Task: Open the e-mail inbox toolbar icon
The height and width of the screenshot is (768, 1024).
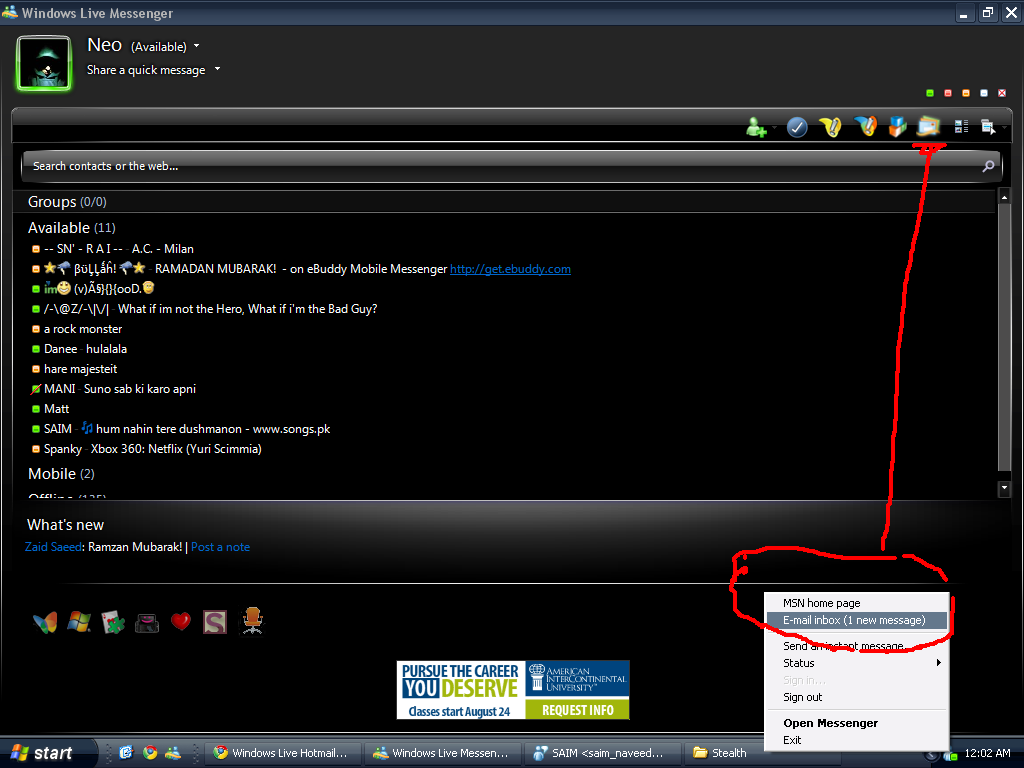Action: tap(929, 127)
